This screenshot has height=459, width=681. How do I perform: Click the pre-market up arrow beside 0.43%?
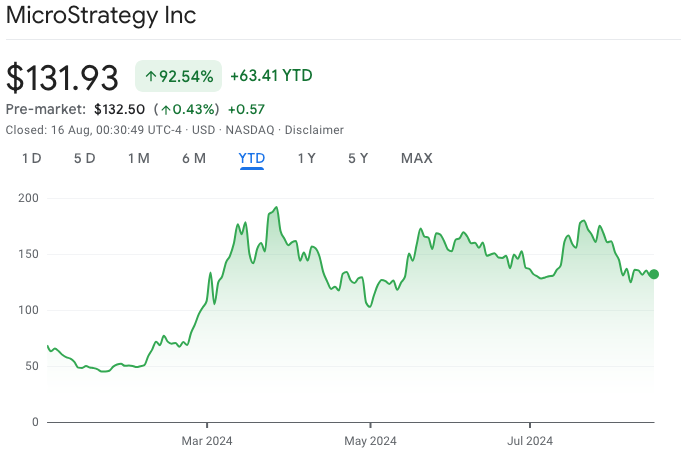click(165, 109)
